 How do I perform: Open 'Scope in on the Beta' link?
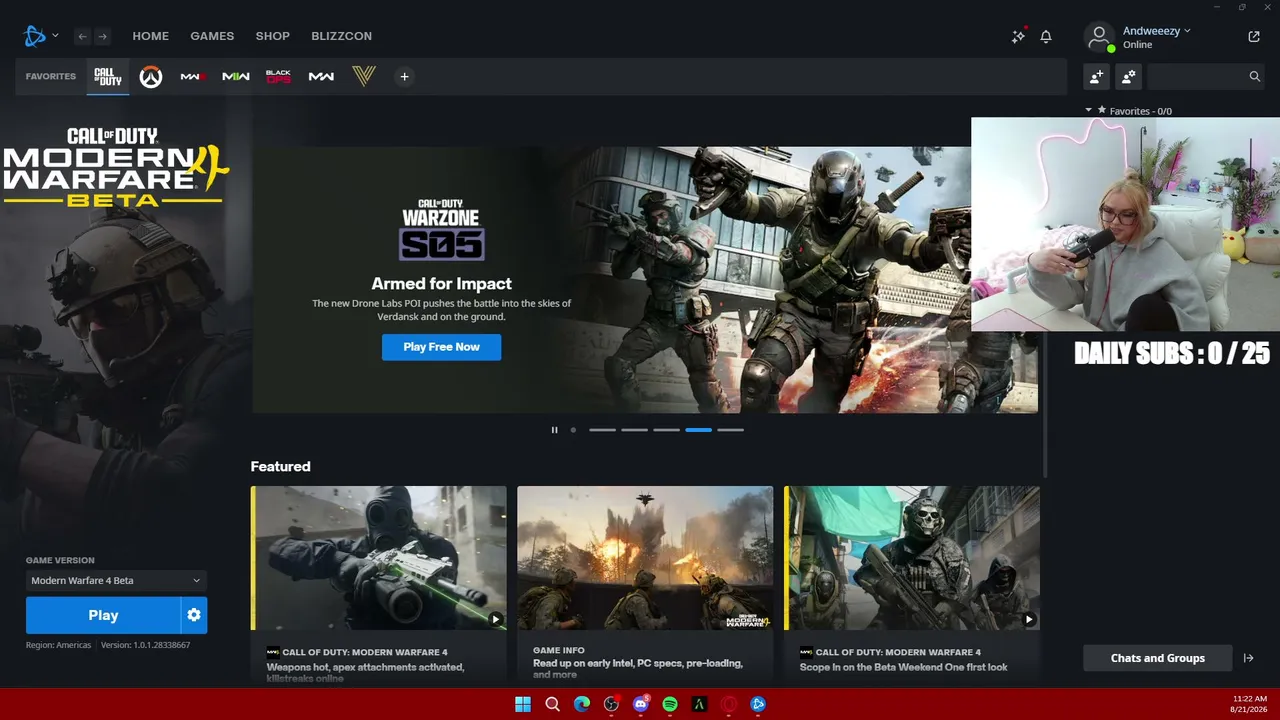pos(903,667)
